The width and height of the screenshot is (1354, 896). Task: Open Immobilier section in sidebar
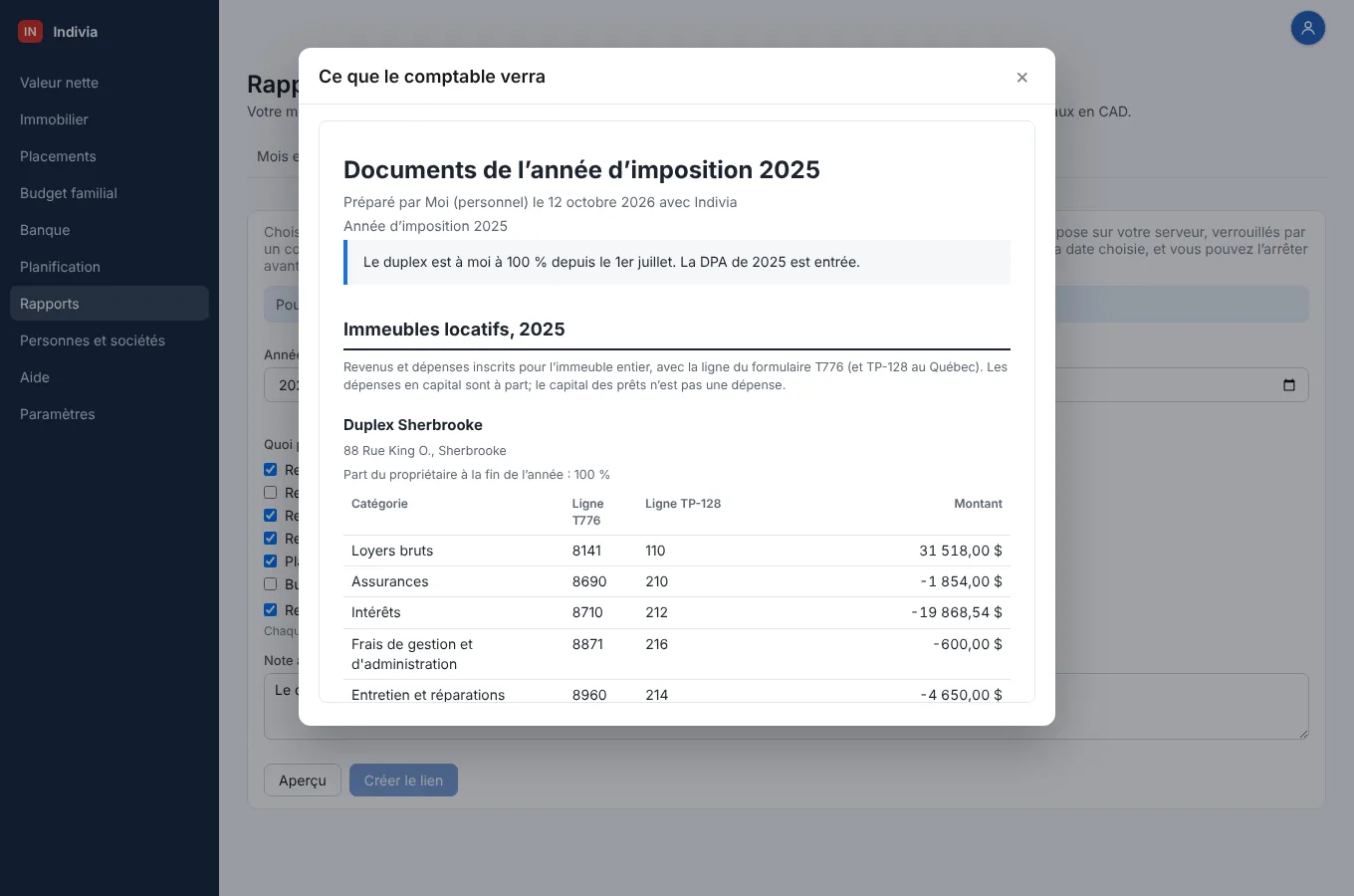(x=110, y=119)
